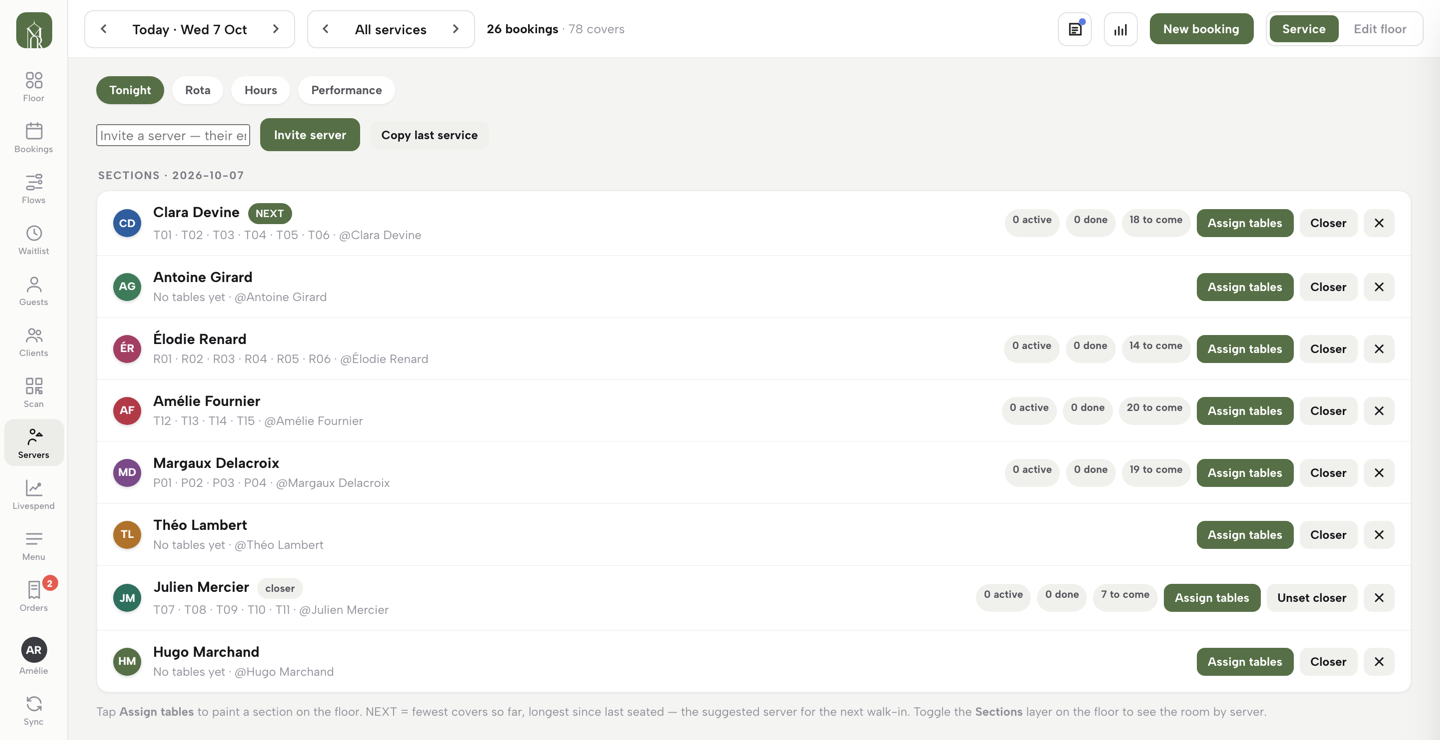This screenshot has width=1440, height=740.
Task: Open the Clients page
Action: coord(34,342)
